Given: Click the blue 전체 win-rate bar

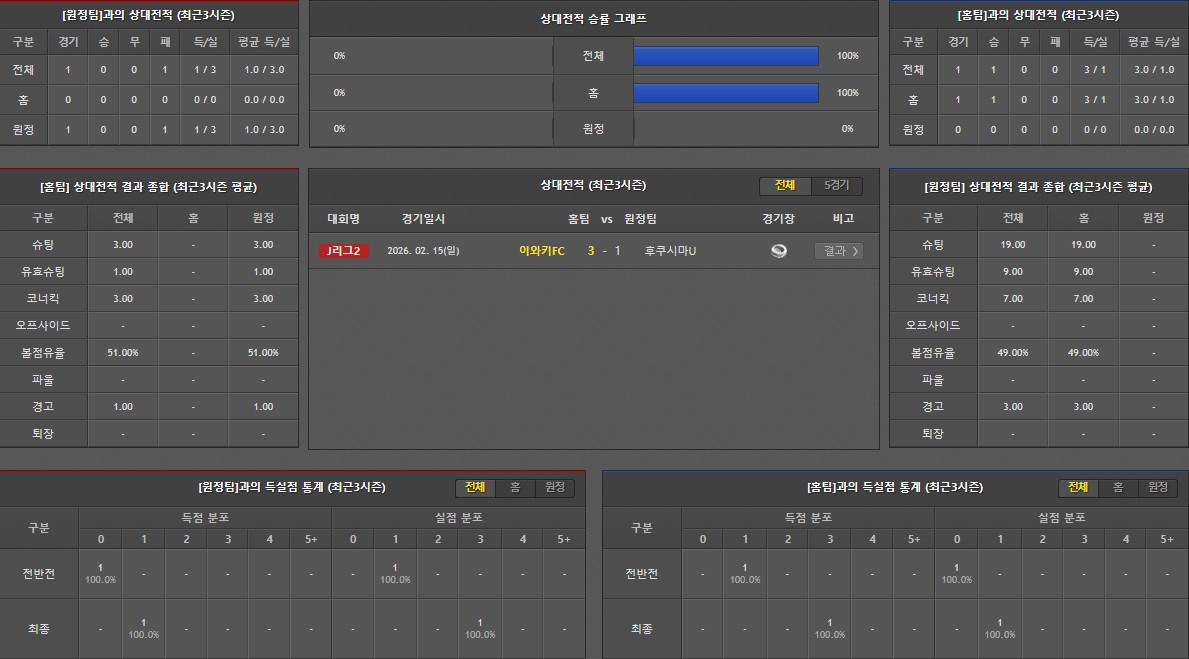Looking at the screenshot, I should (726, 56).
